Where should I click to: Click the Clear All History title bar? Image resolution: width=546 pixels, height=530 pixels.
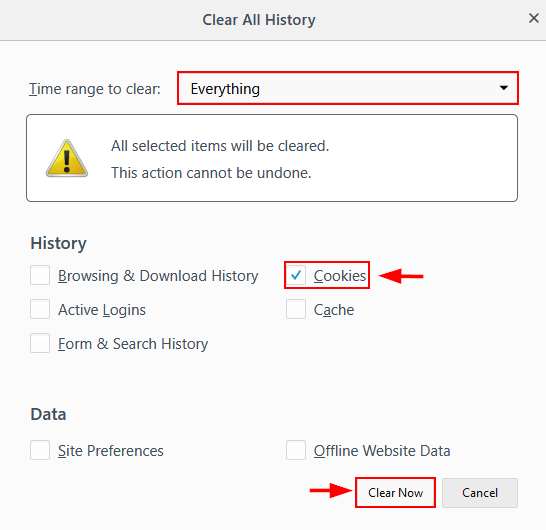(259, 20)
